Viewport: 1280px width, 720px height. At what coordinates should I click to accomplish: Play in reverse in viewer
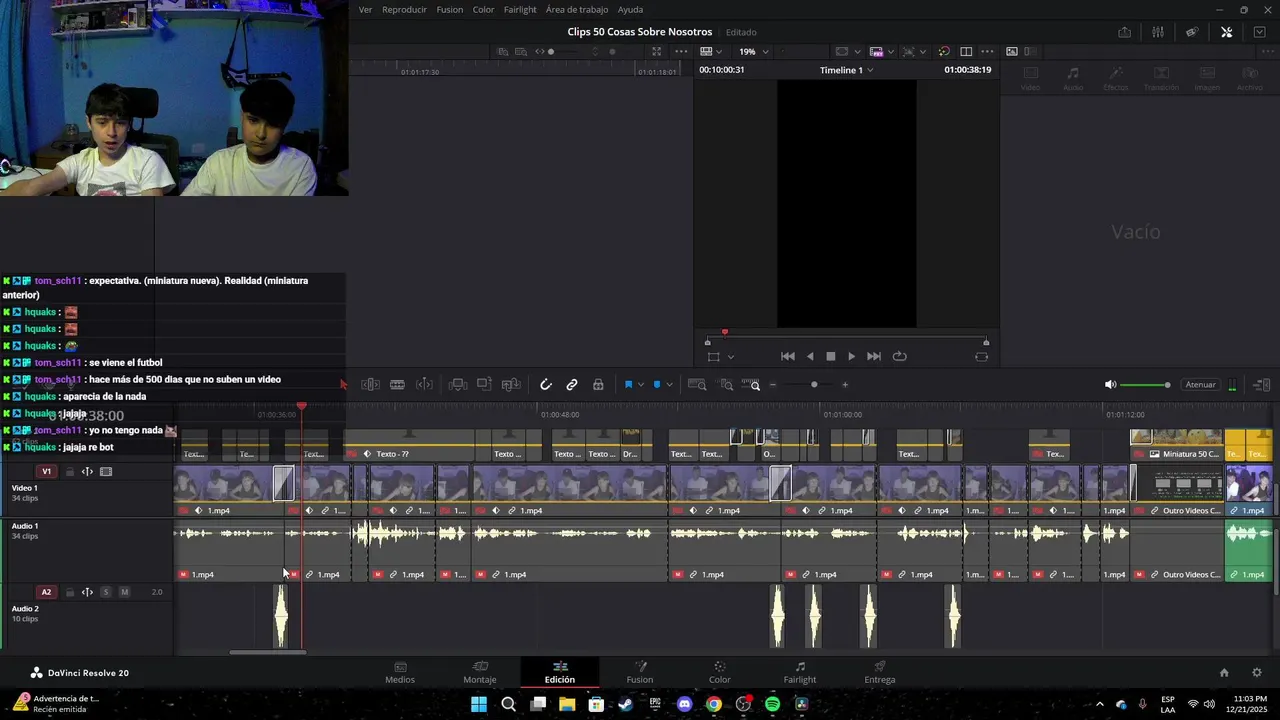click(x=810, y=356)
